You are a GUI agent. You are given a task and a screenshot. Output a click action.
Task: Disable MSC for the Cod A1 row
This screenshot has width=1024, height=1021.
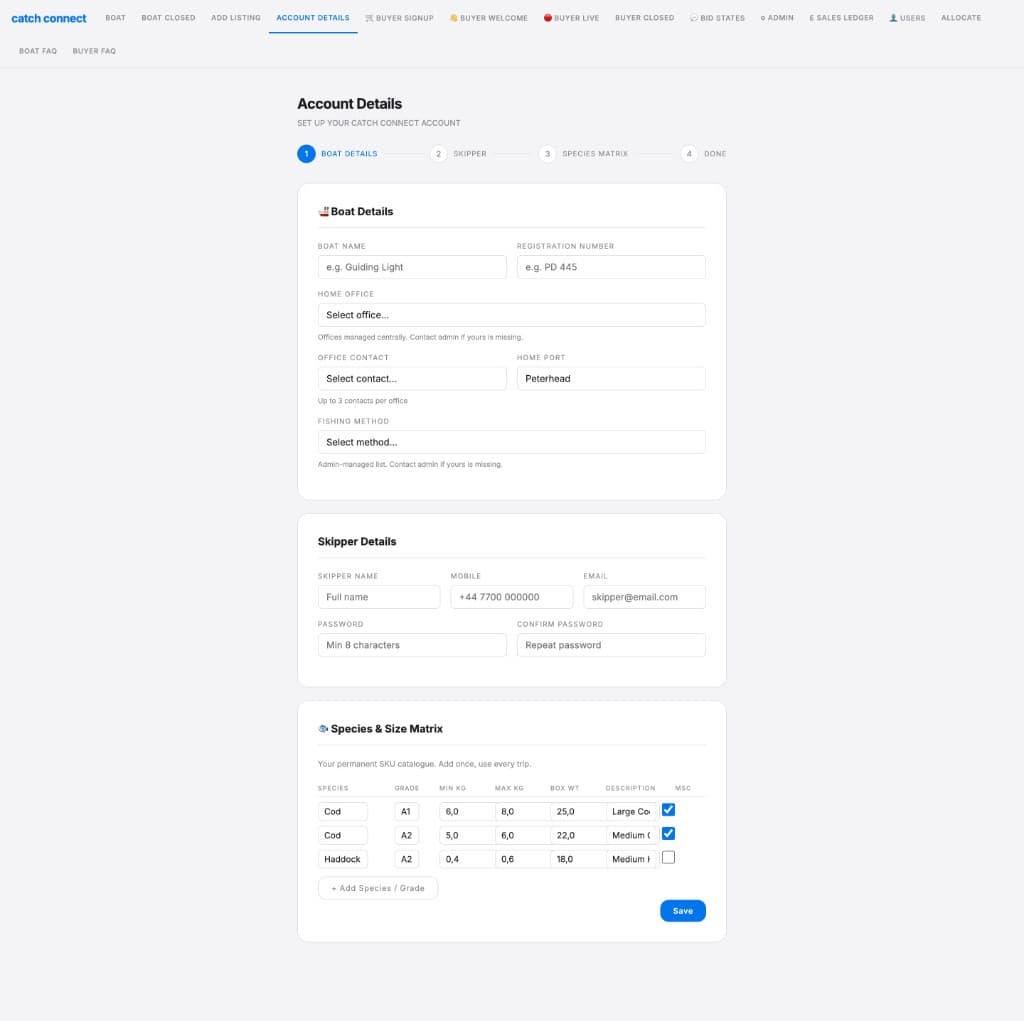[668, 810]
